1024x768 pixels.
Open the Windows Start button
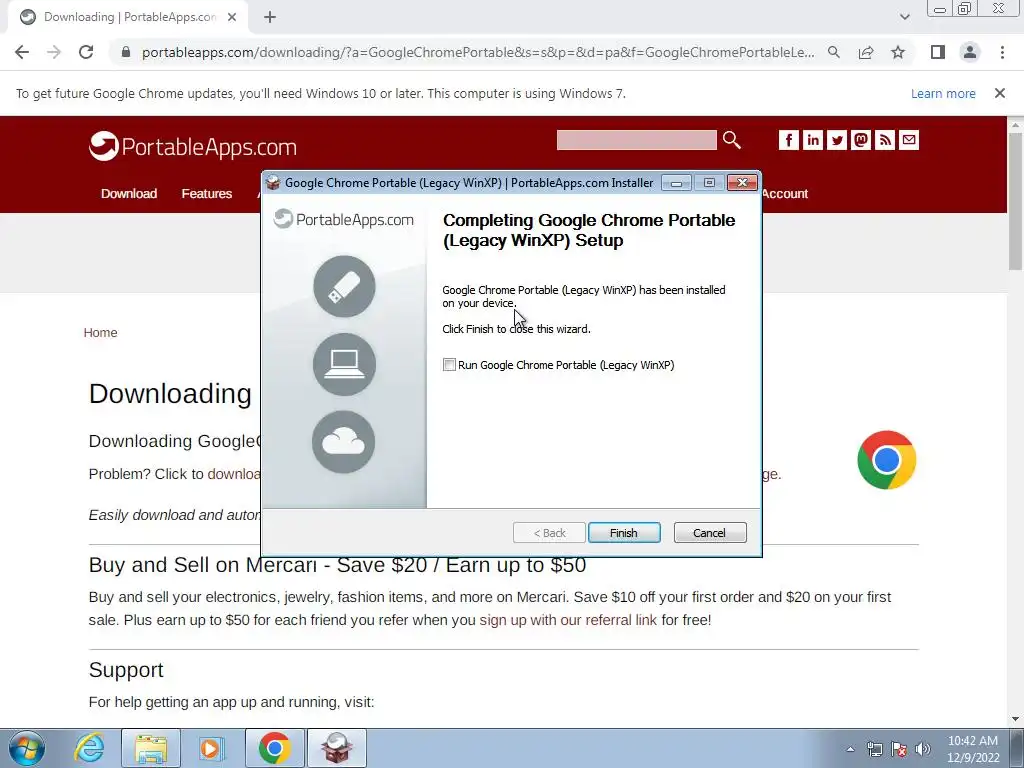27,748
